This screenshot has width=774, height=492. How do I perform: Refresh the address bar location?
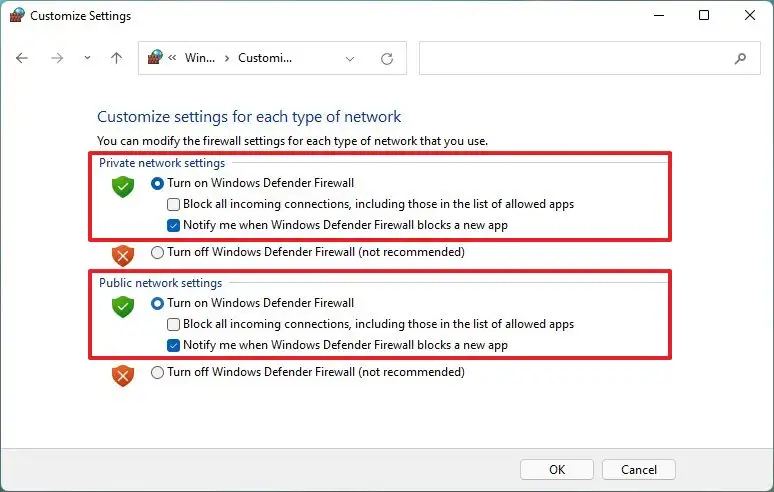387,59
